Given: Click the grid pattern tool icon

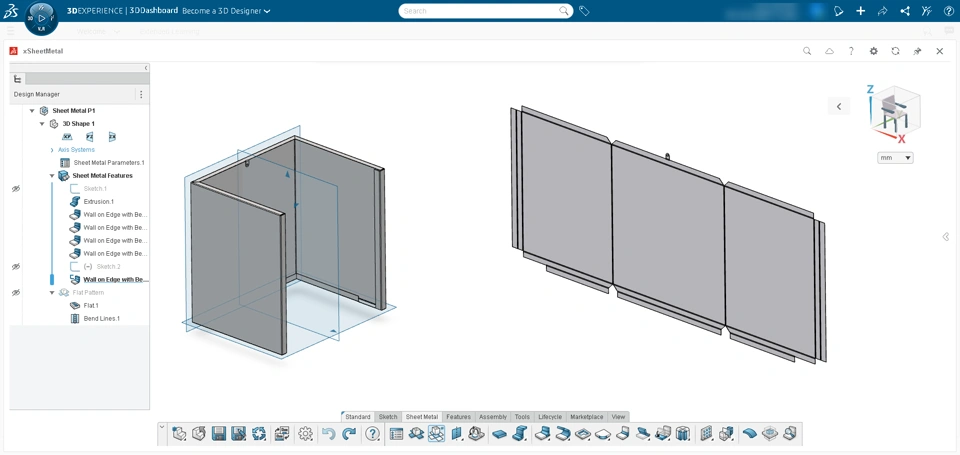Looking at the screenshot, I should pos(706,434).
